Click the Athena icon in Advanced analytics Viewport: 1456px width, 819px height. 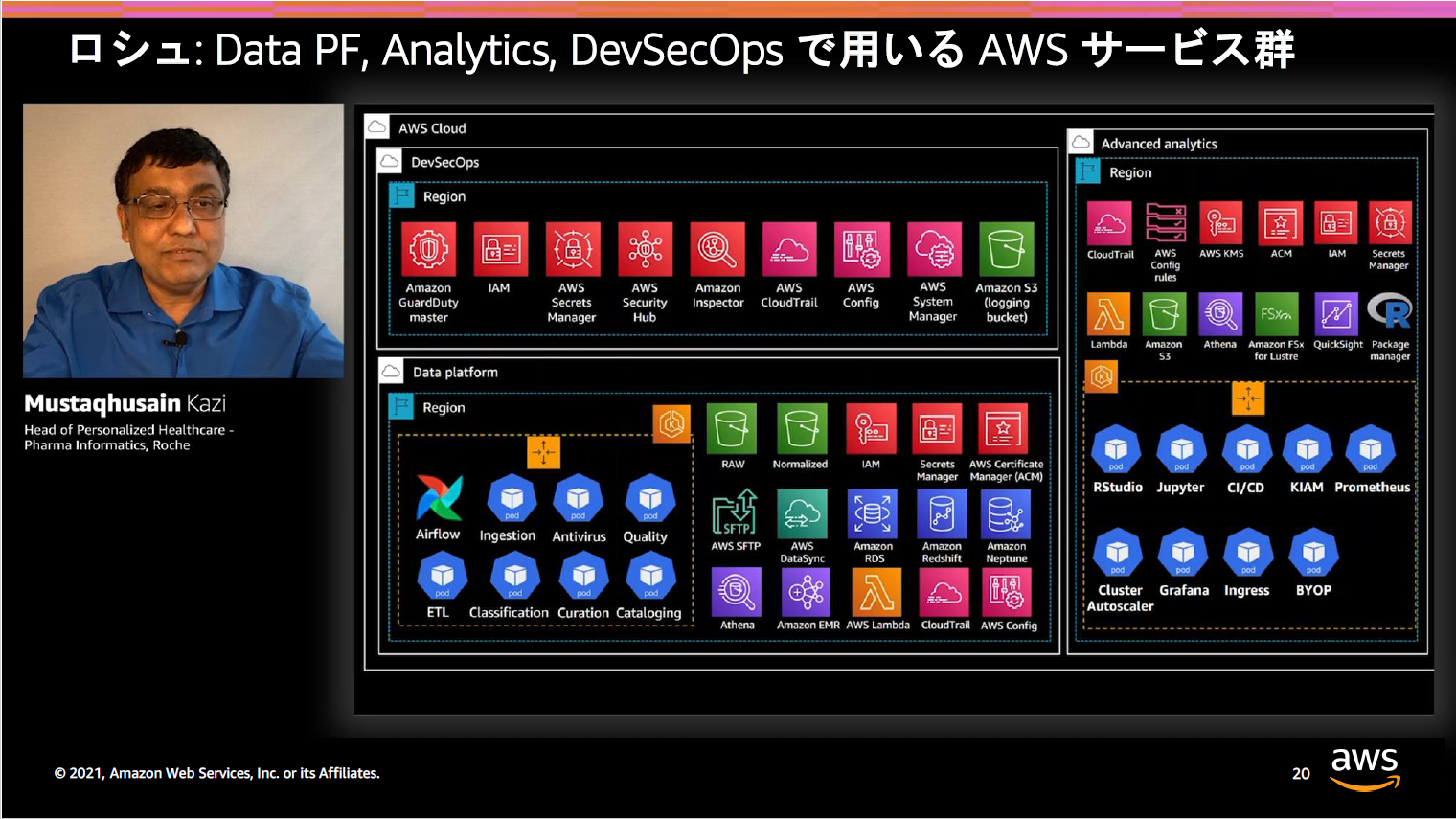(x=1220, y=314)
